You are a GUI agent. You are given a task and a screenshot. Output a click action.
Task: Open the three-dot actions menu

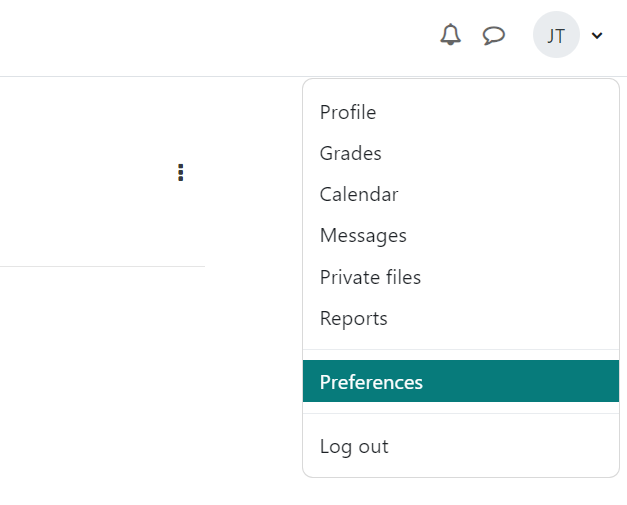pyautogui.click(x=180, y=173)
